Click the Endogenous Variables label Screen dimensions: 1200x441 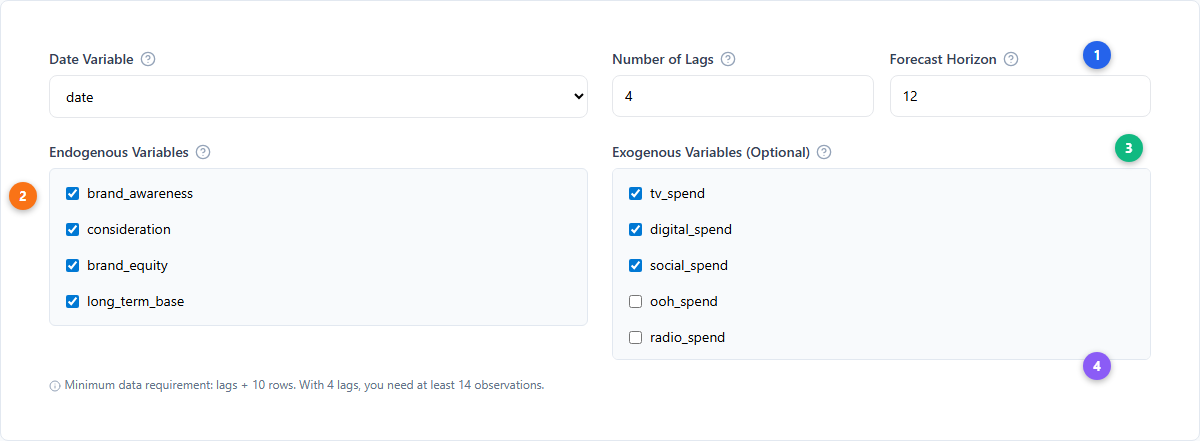point(119,153)
